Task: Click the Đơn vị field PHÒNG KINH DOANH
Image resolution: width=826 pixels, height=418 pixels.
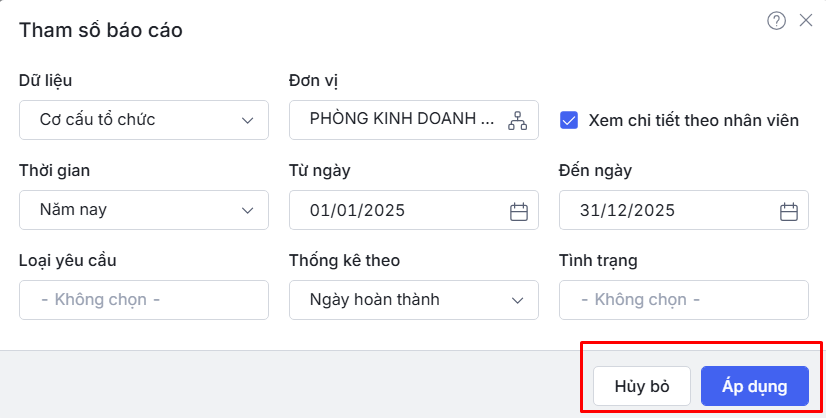Action: pyautogui.click(x=401, y=119)
